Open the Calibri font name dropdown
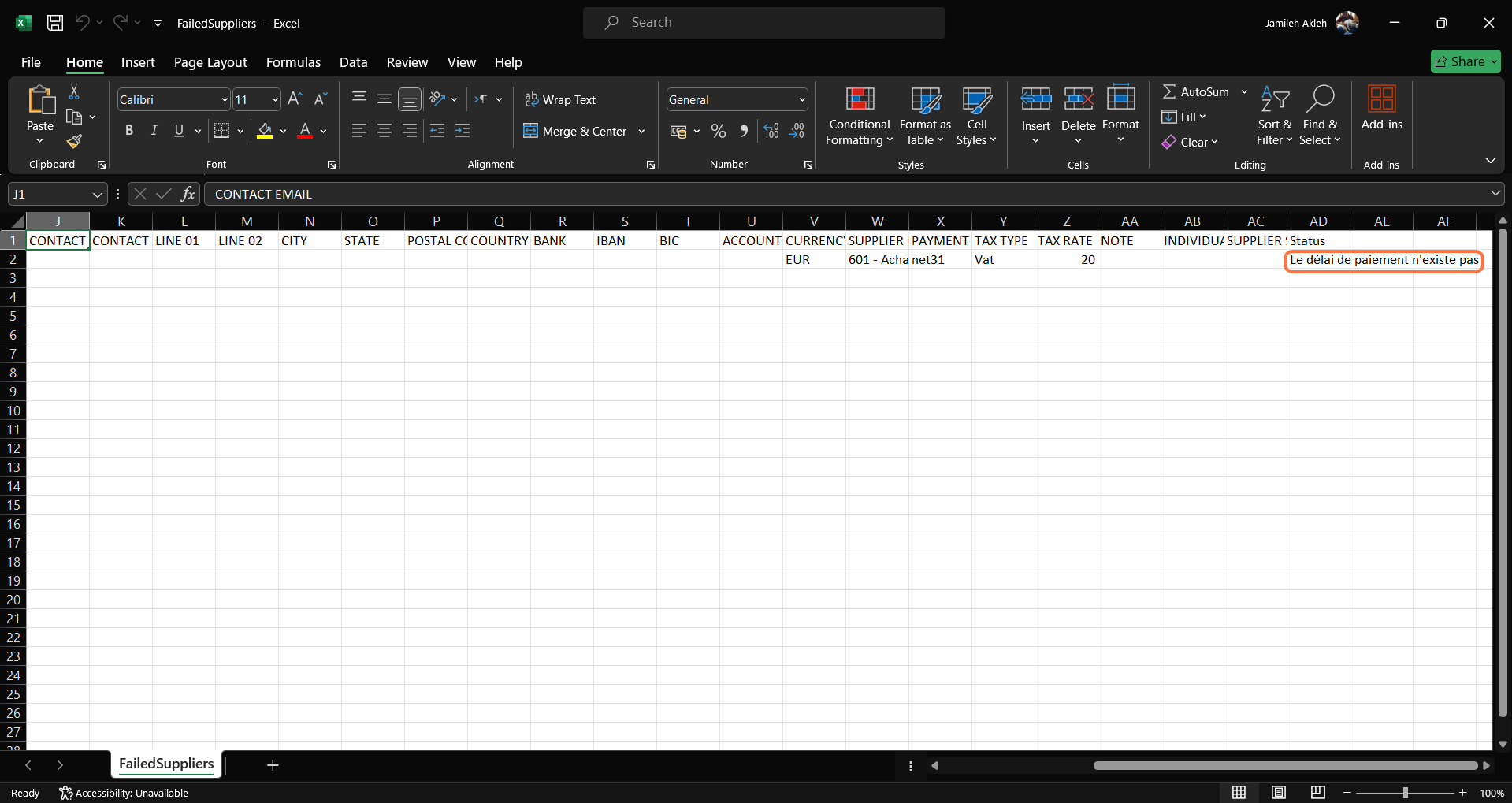The image size is (1512, 803). click(225, 99)
